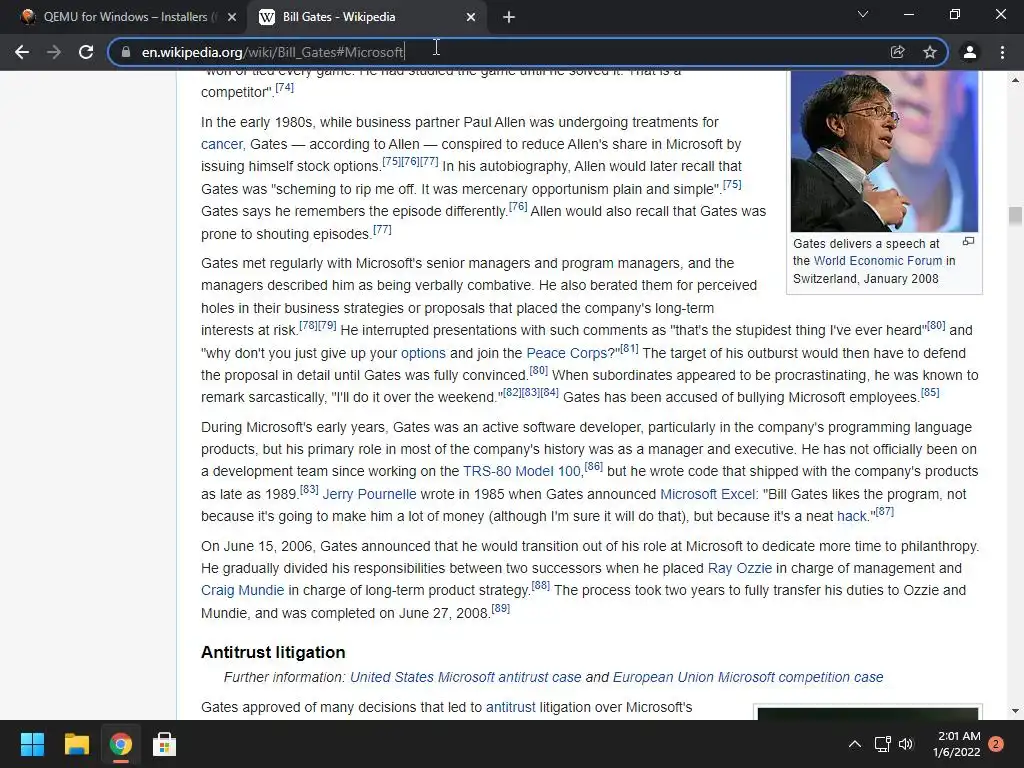Open Gates World Economic Forum photo

pos(884,152)
